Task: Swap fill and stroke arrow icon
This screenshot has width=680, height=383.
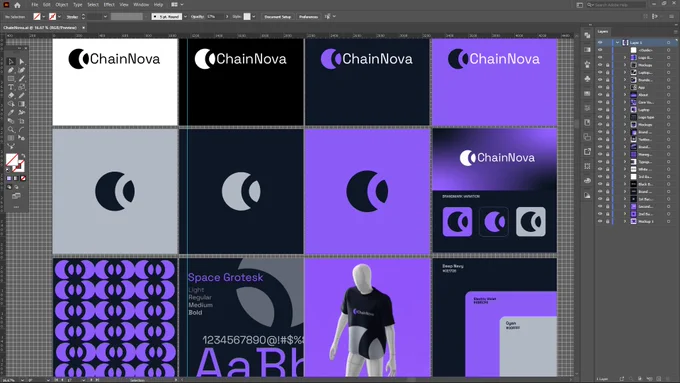Action: (23, 156)
